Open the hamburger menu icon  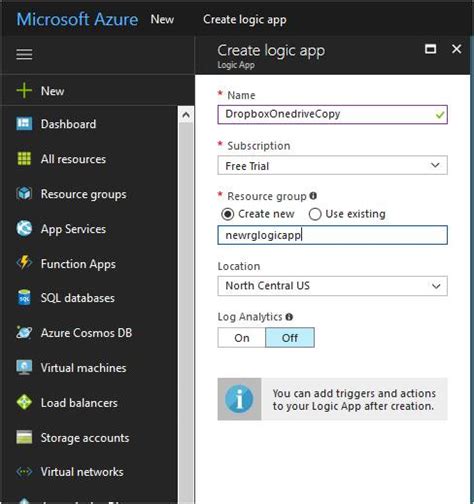click(x=24, y=54)
